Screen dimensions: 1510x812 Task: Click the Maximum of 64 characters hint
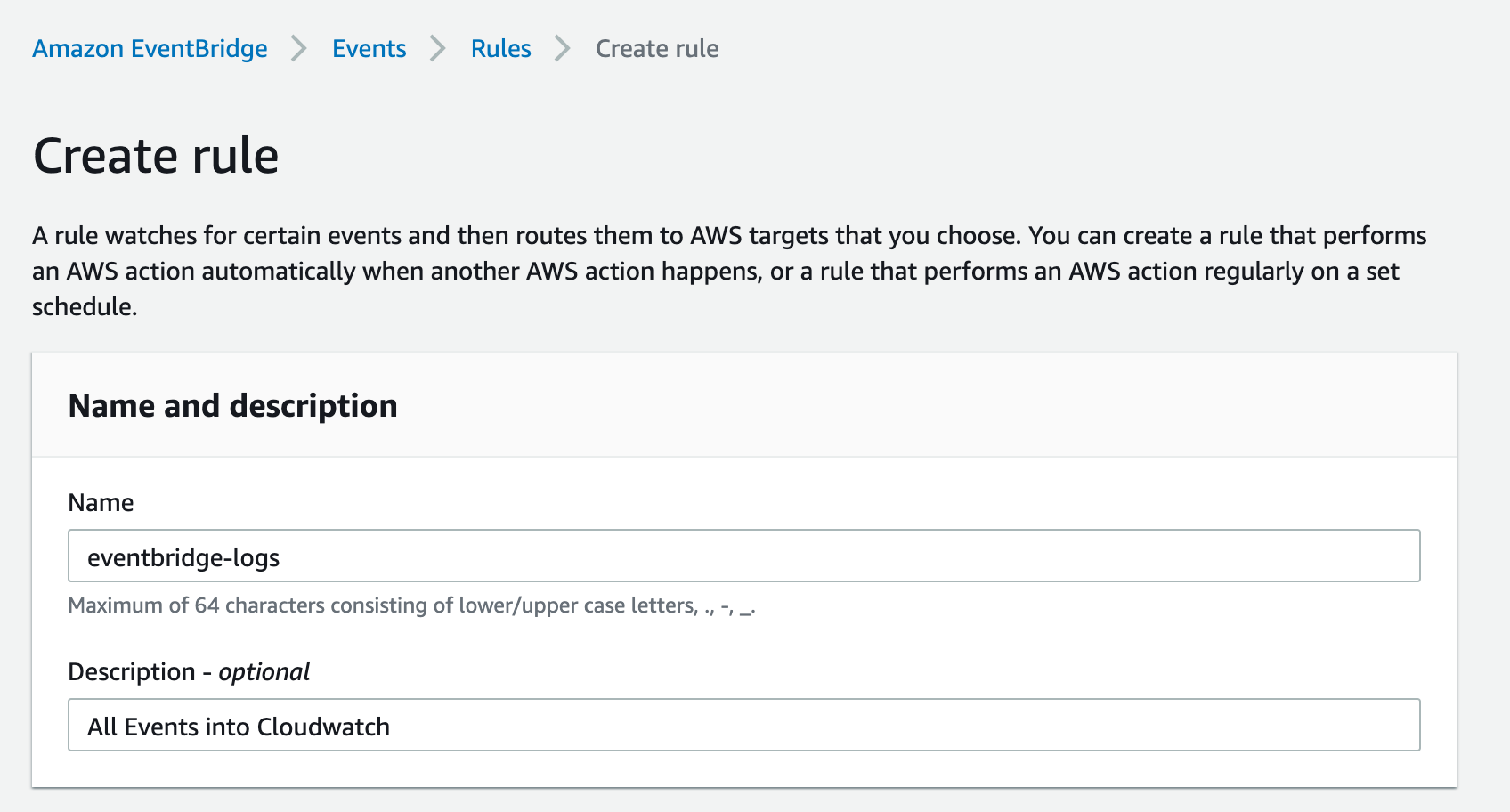point(412,605)
